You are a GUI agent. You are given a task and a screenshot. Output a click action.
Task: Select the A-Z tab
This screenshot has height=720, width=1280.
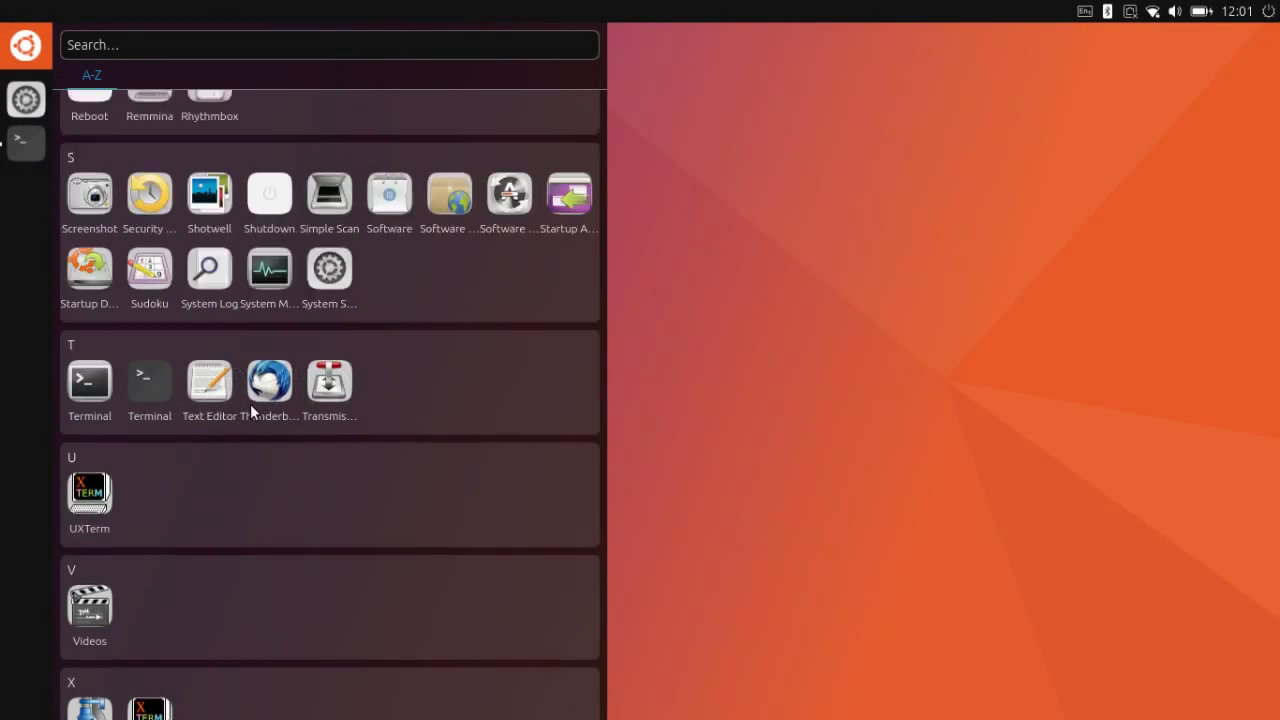pyautogui.click(x=92, y=75)
